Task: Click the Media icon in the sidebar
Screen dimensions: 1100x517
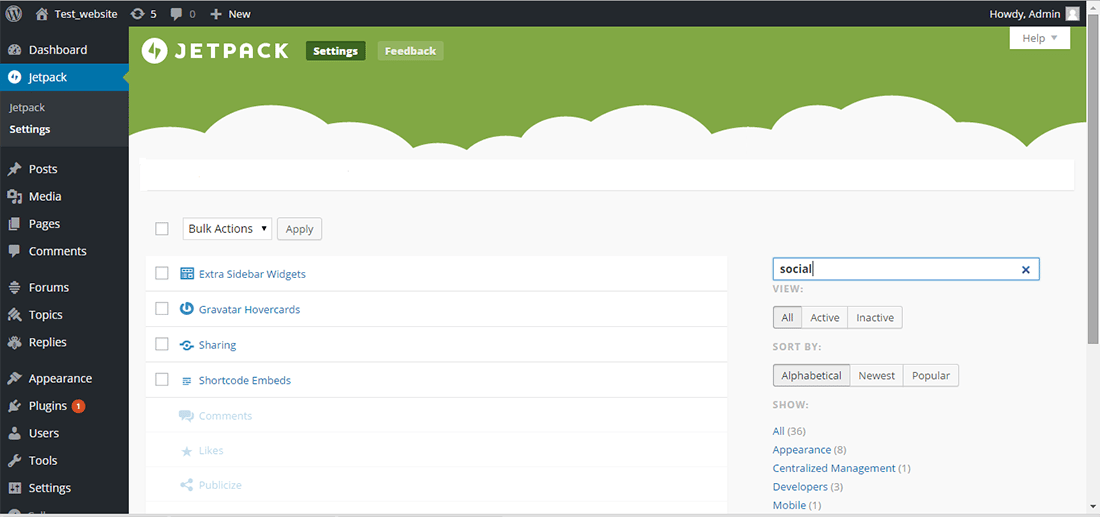Action: pyautogui.click(x=14, y=196)
